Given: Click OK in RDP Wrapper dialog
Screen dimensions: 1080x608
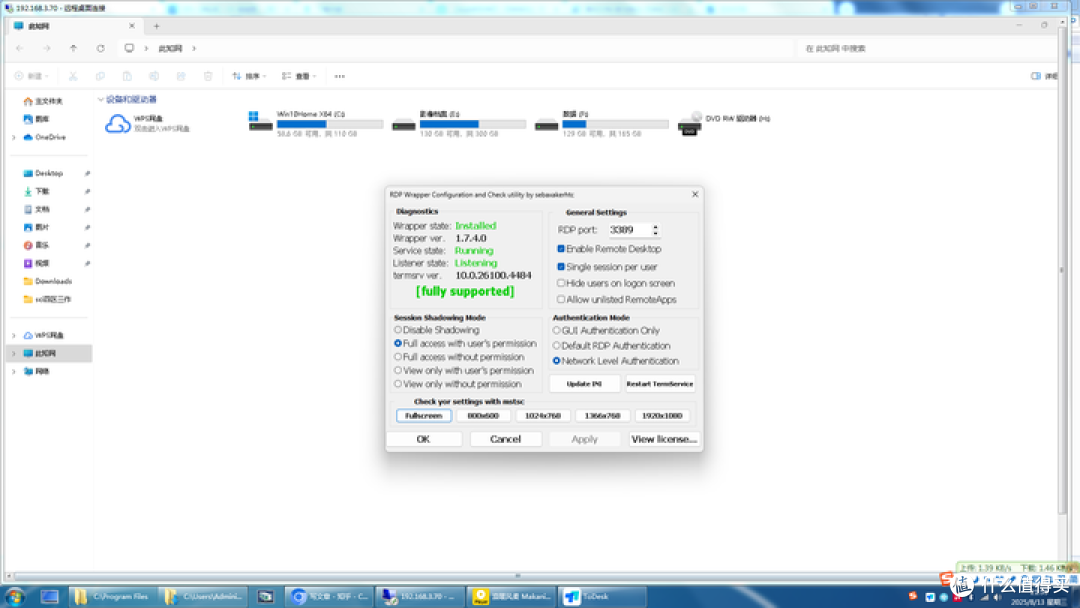Looking at the screenshot, I should tap(423, 439).
